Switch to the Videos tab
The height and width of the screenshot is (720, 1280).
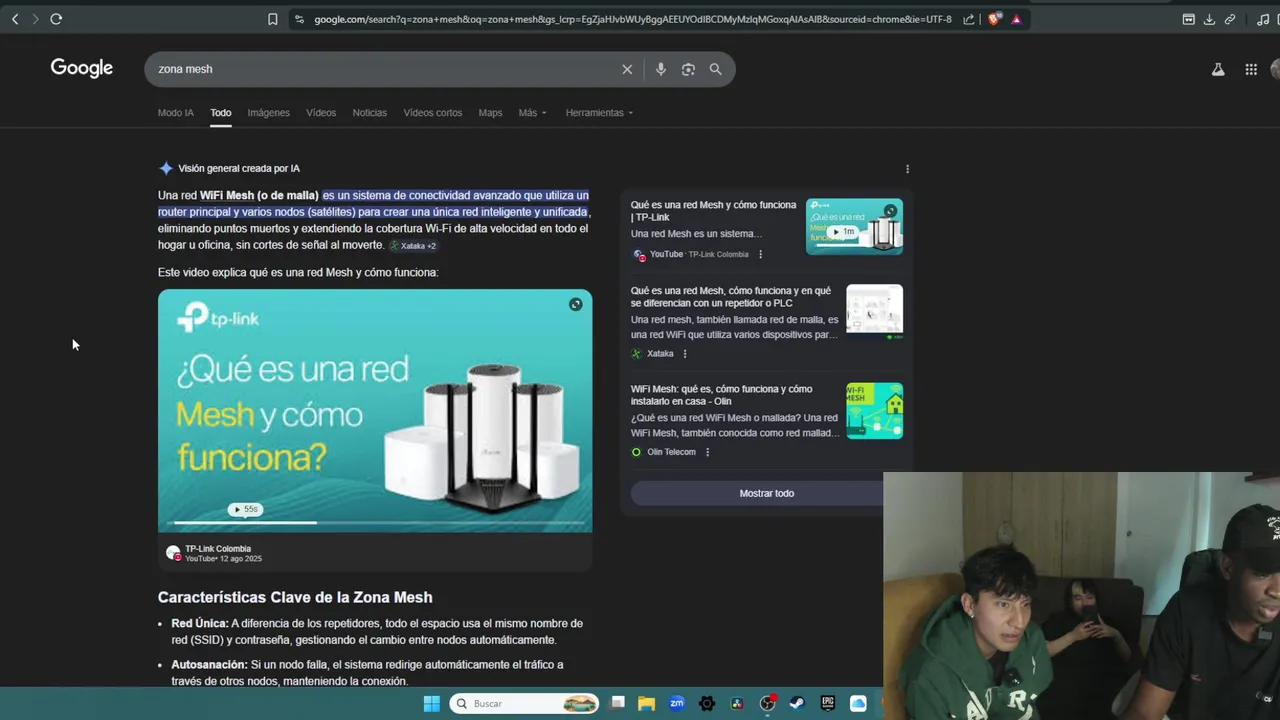coord(321,113)
